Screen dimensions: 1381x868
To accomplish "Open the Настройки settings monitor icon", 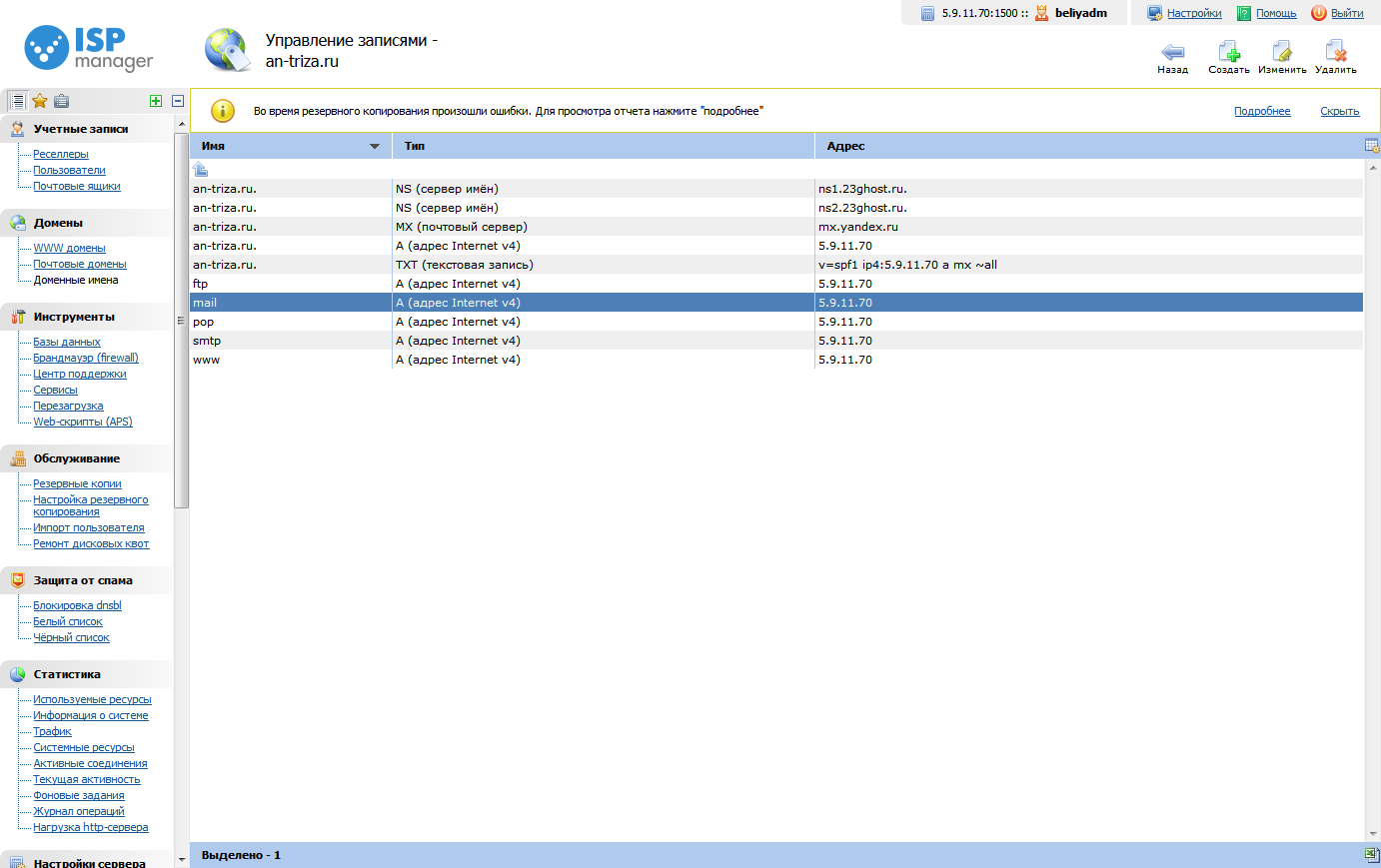I will pos(1155,13).
